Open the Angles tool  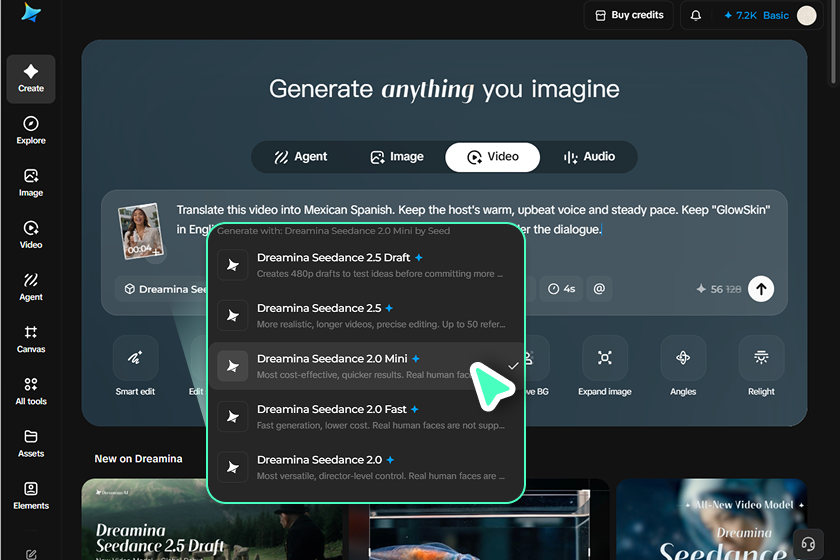click(x=683, y=367)
